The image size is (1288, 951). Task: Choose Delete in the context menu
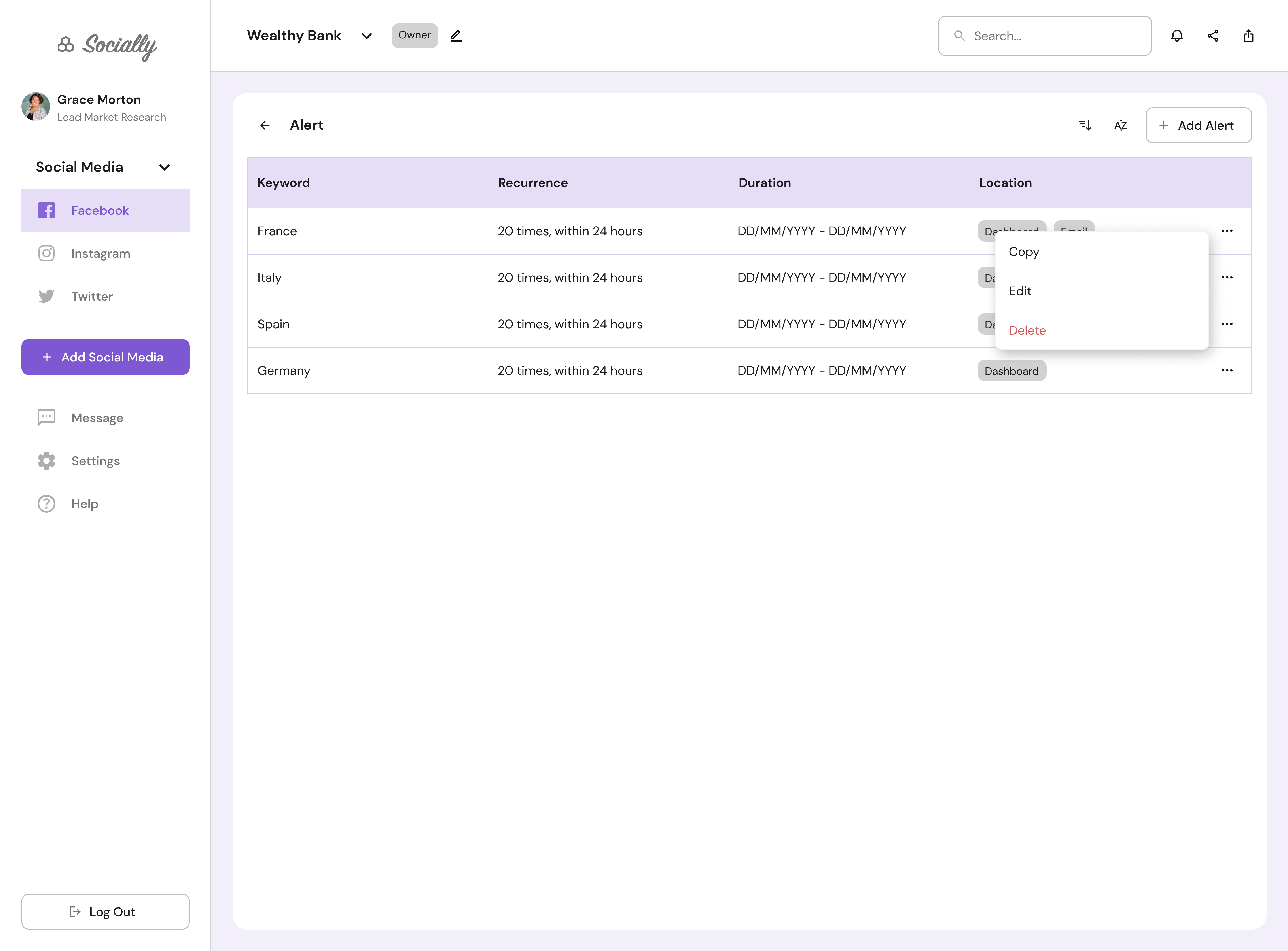[x=1027, y=330]
